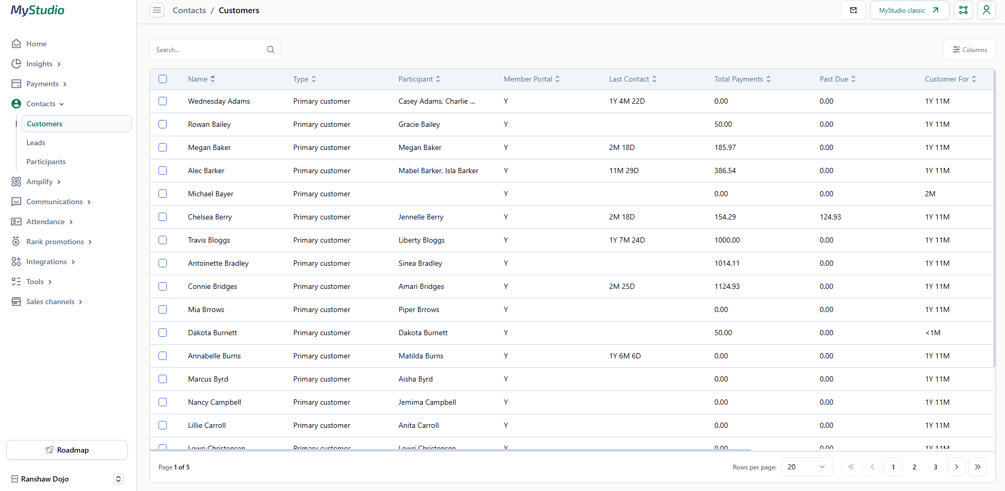Go to page 3
The image size is (1005, 491).
click(x=935, y=467)
